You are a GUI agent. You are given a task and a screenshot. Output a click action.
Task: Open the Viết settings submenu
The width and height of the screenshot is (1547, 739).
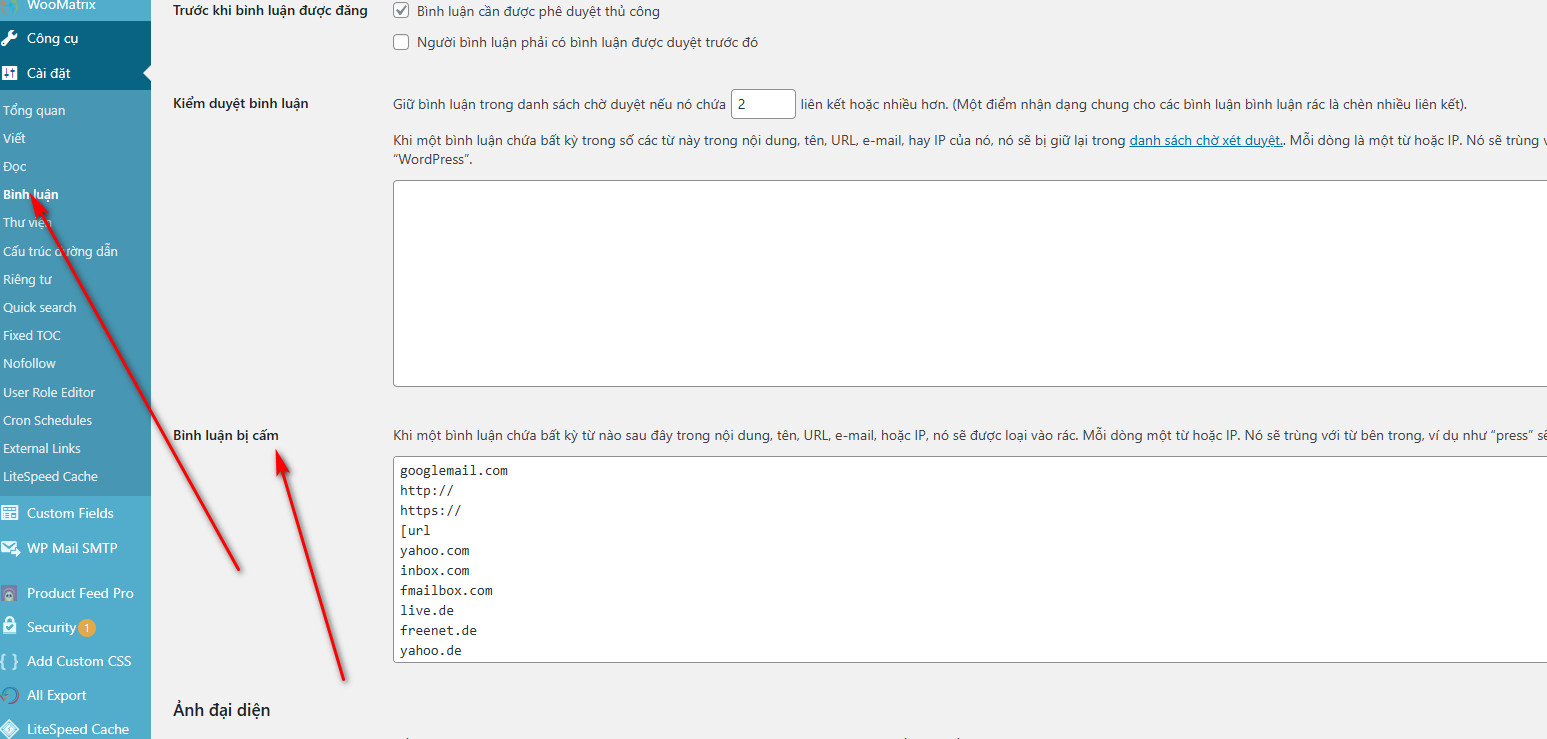[15, 138]
